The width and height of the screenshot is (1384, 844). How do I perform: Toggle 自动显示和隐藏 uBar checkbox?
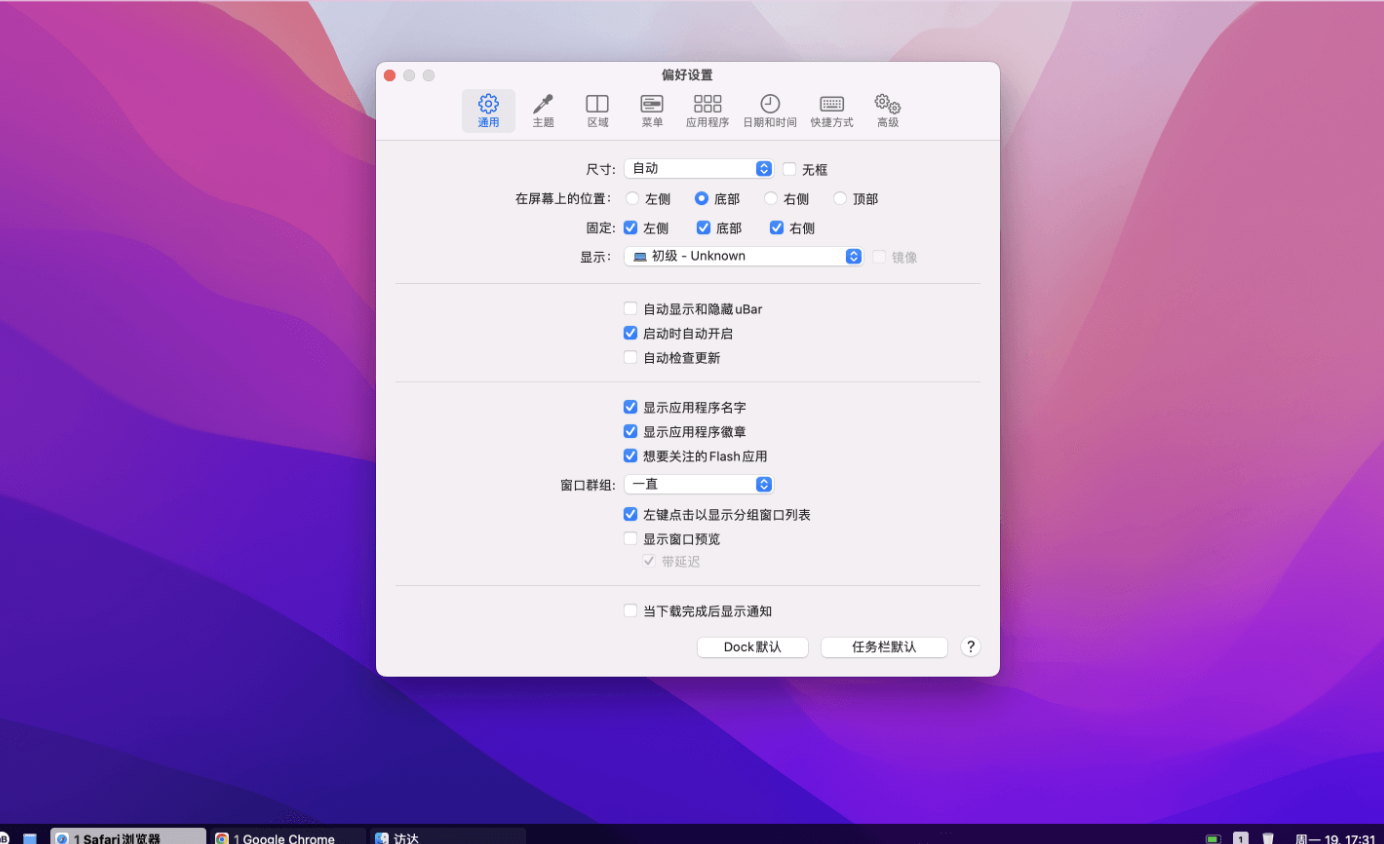(x=631, y=309)
